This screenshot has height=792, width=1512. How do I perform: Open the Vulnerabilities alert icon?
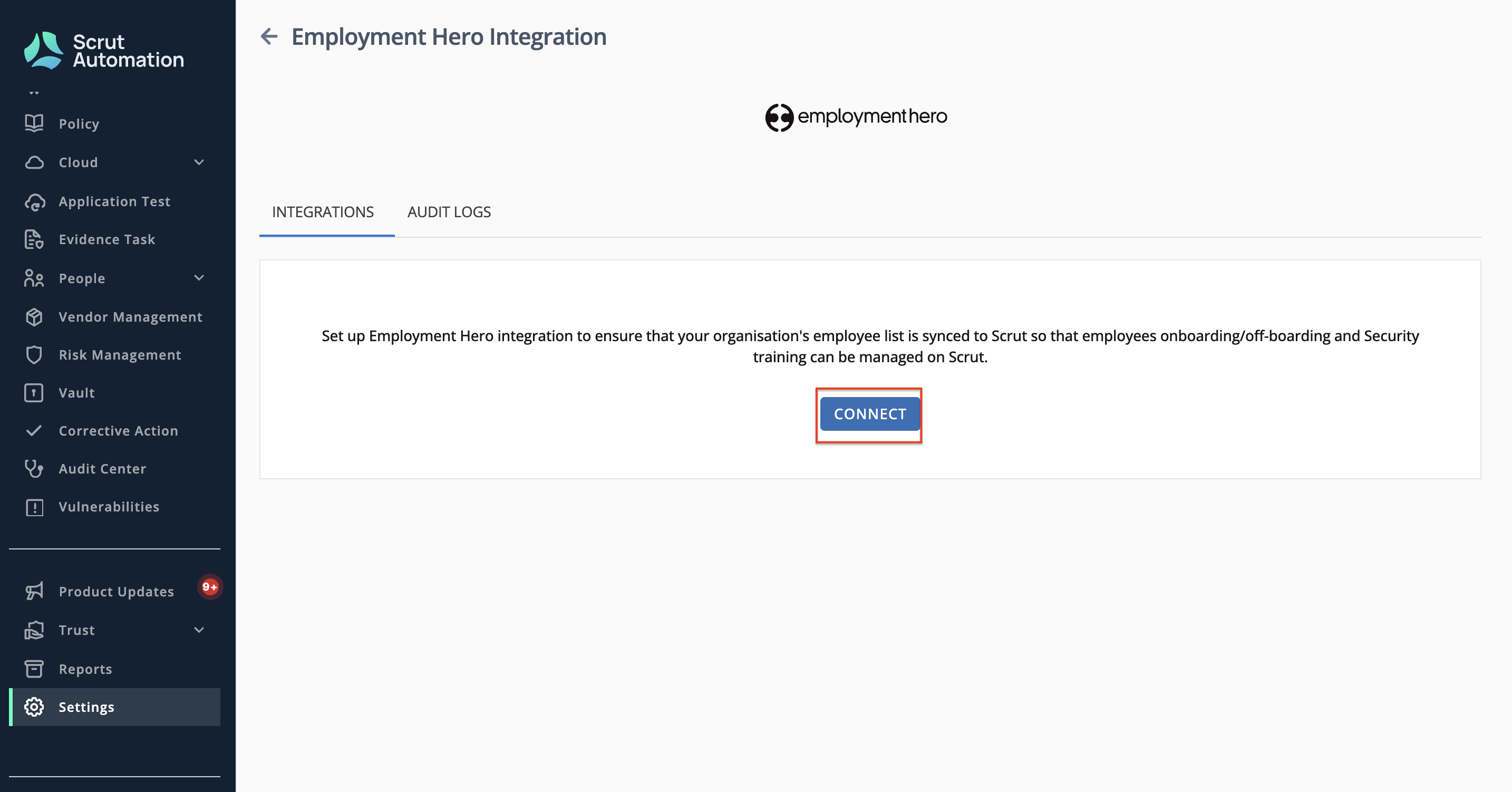click(34, 507)
